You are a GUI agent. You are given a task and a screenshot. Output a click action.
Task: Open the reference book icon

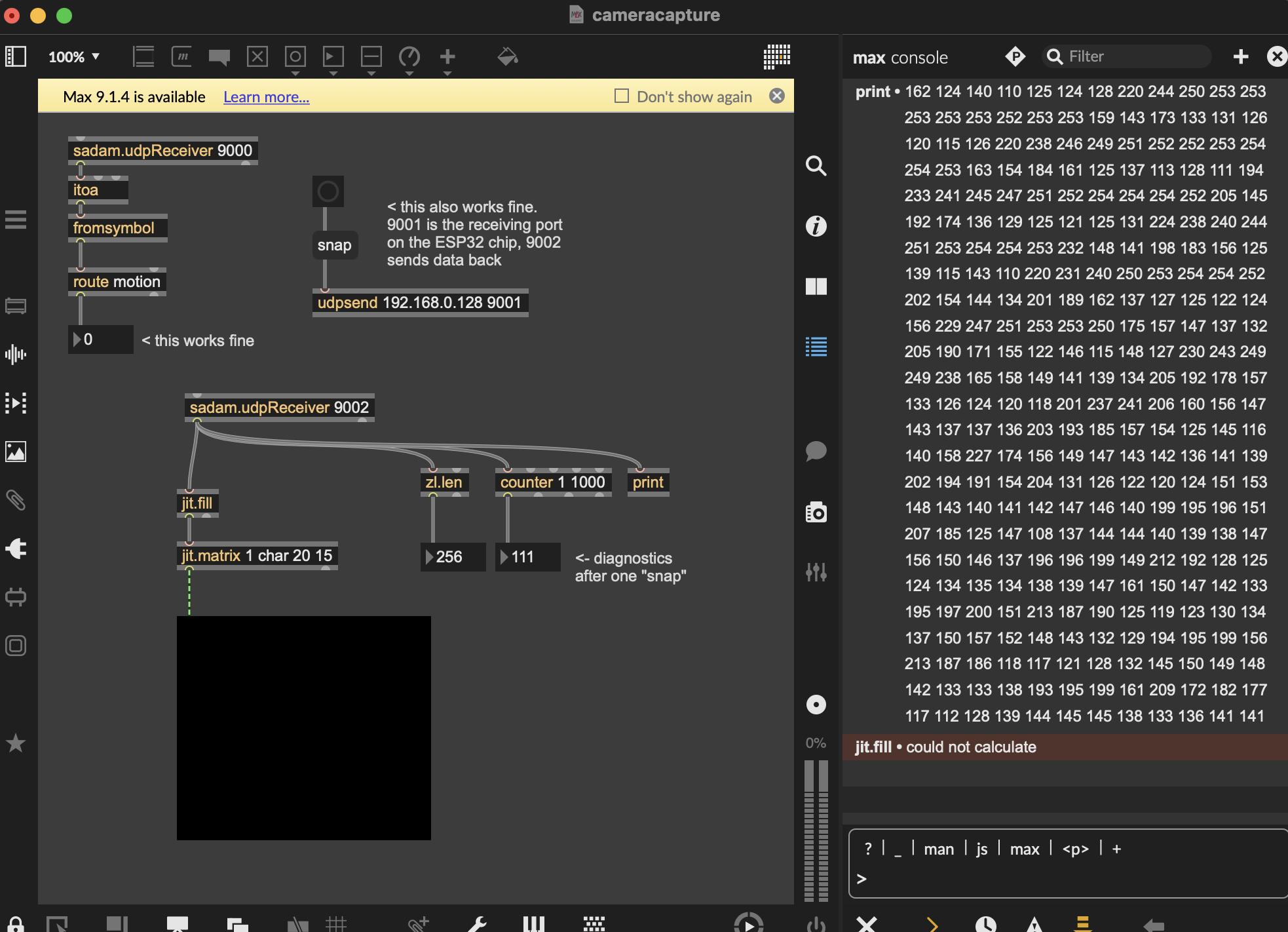click(x=816, y=286)
